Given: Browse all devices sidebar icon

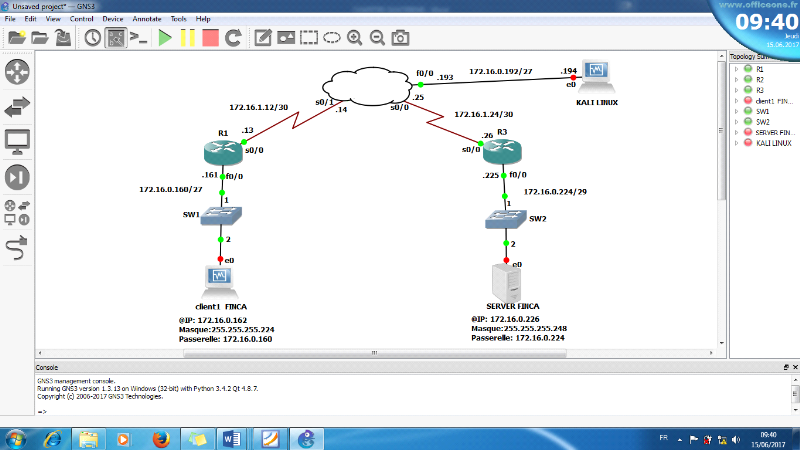Looking at the screenshot, I should 17,213.
